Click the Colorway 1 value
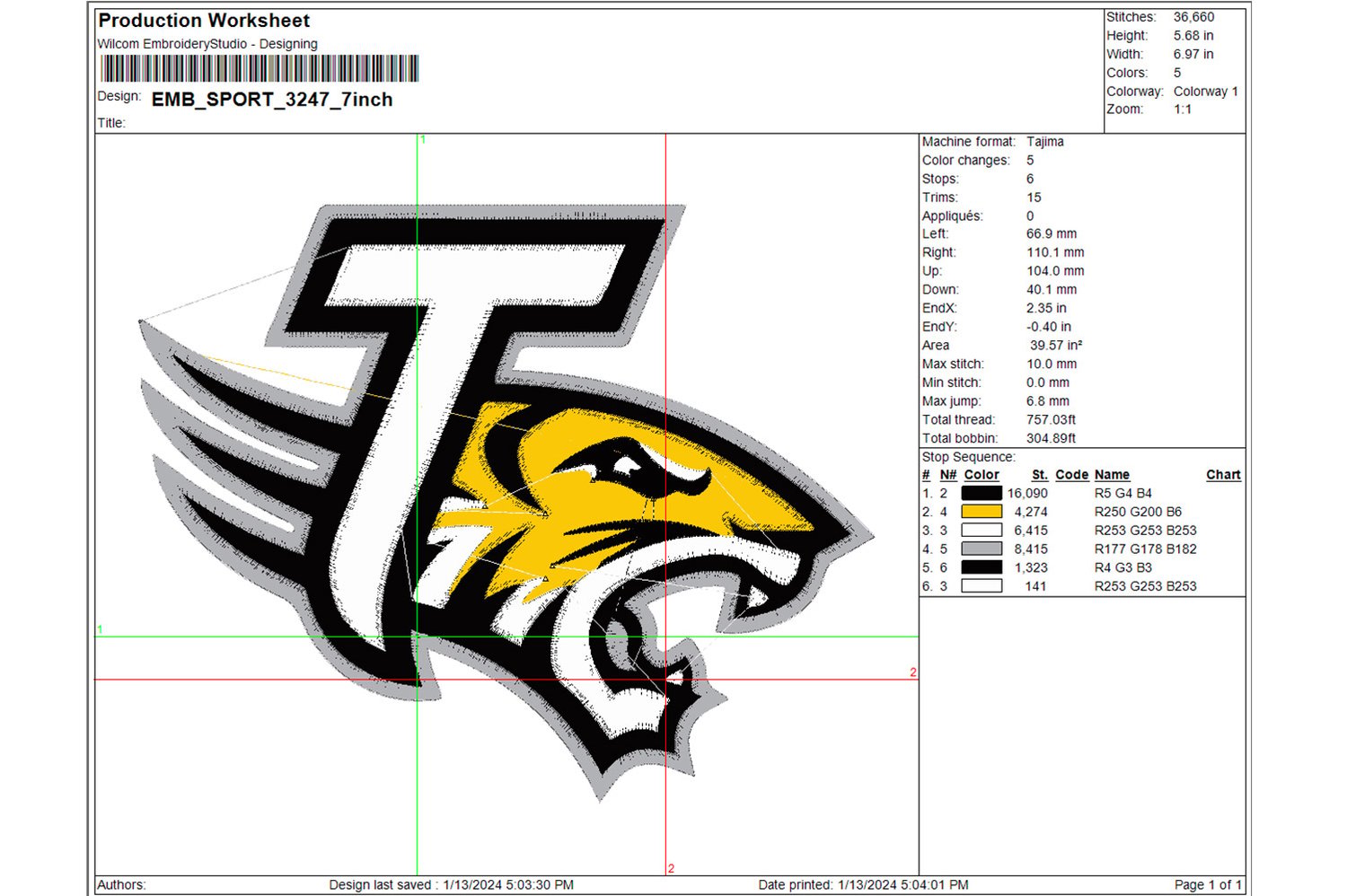The image size is (1347, 896). point(1206,92)
